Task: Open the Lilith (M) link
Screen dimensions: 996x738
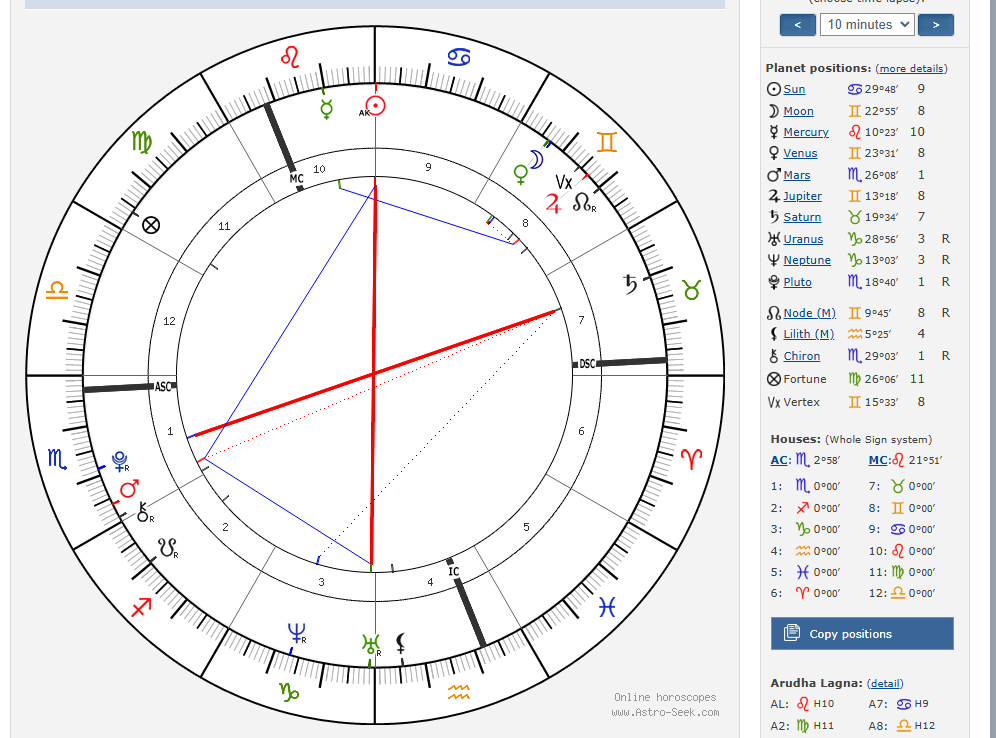Action: pyautogui.click(x=809, y=334)
